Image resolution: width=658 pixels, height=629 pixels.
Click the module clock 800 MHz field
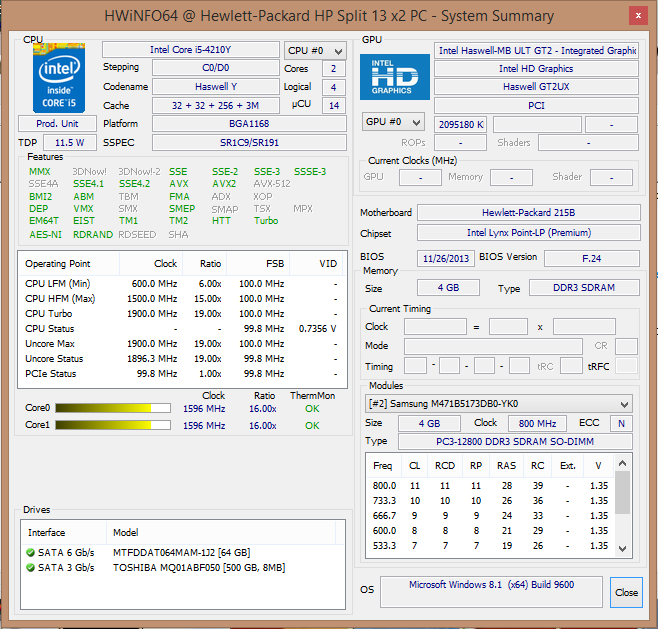pos(537,423)
